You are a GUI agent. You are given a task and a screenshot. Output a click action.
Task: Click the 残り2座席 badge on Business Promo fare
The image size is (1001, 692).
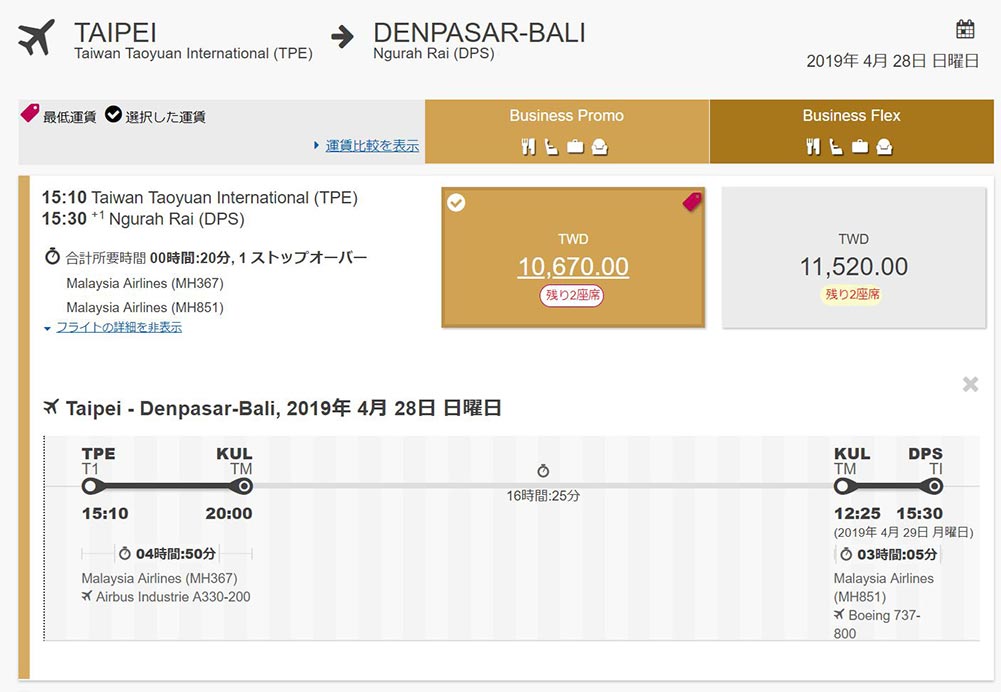point(572,295)
